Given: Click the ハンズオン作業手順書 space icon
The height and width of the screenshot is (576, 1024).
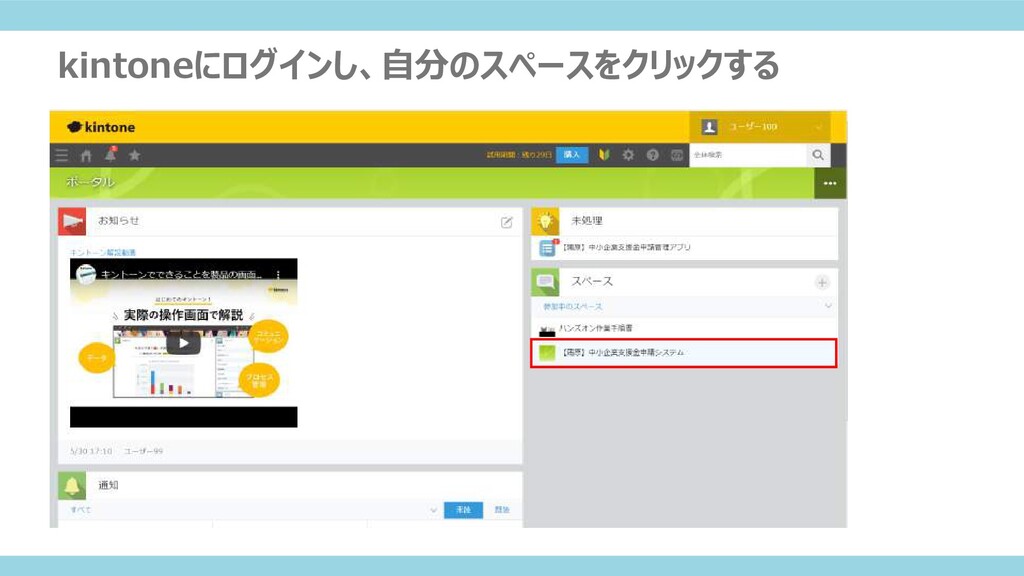Looking at the screenshot, I should (x=547, y=329).
